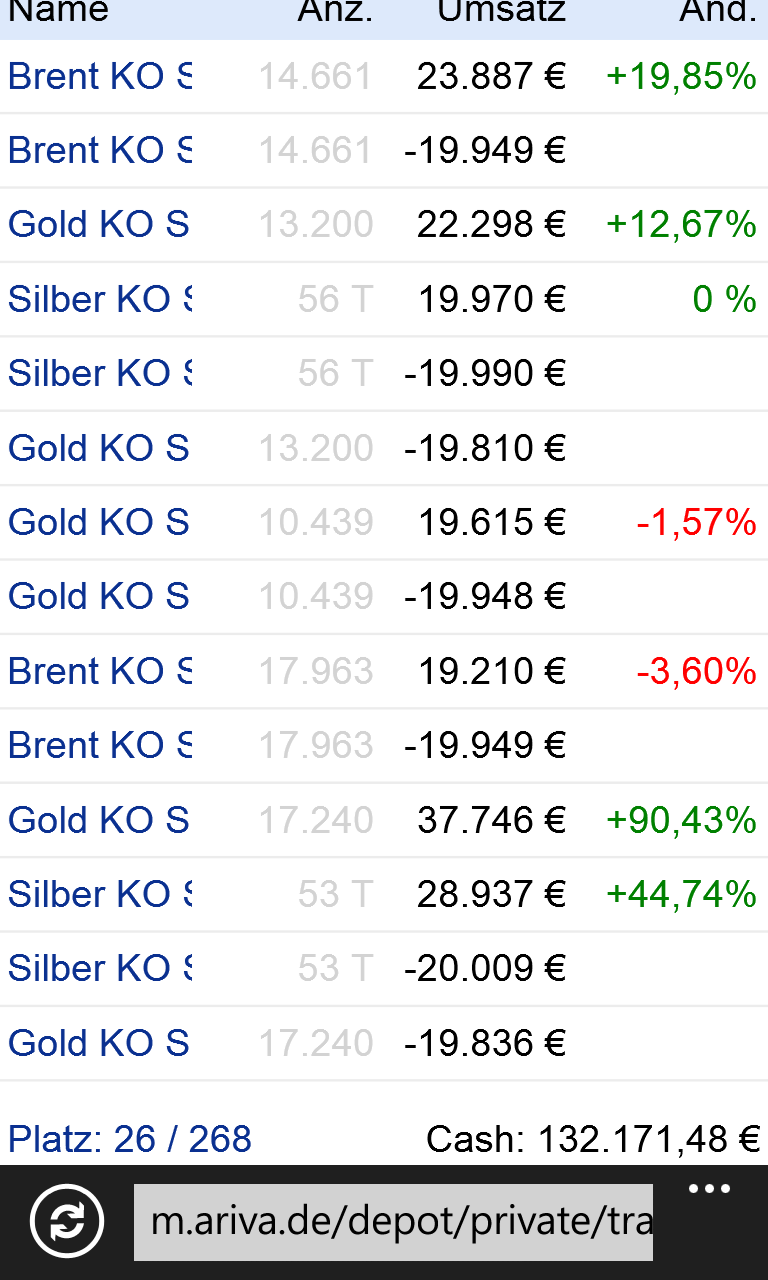The image size is (768, 1280).
Task: Click Gold KO link with -19.810 € turnover
Action: [98, 448]
